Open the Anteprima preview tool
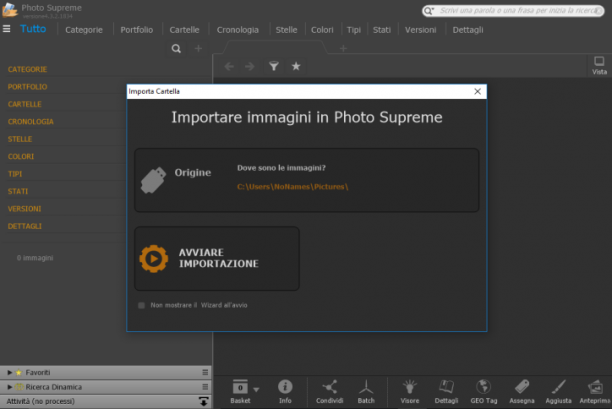 pyautogui.click(x=595, y=391)
